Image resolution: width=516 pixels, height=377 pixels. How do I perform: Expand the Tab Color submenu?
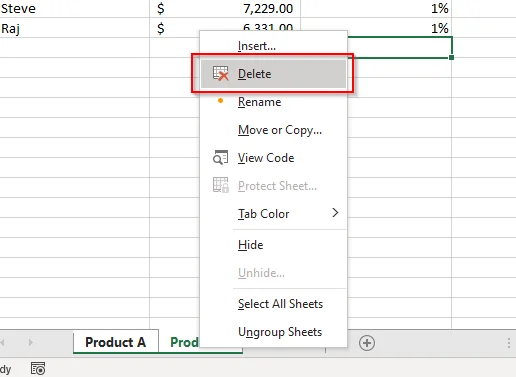point(273,214)
